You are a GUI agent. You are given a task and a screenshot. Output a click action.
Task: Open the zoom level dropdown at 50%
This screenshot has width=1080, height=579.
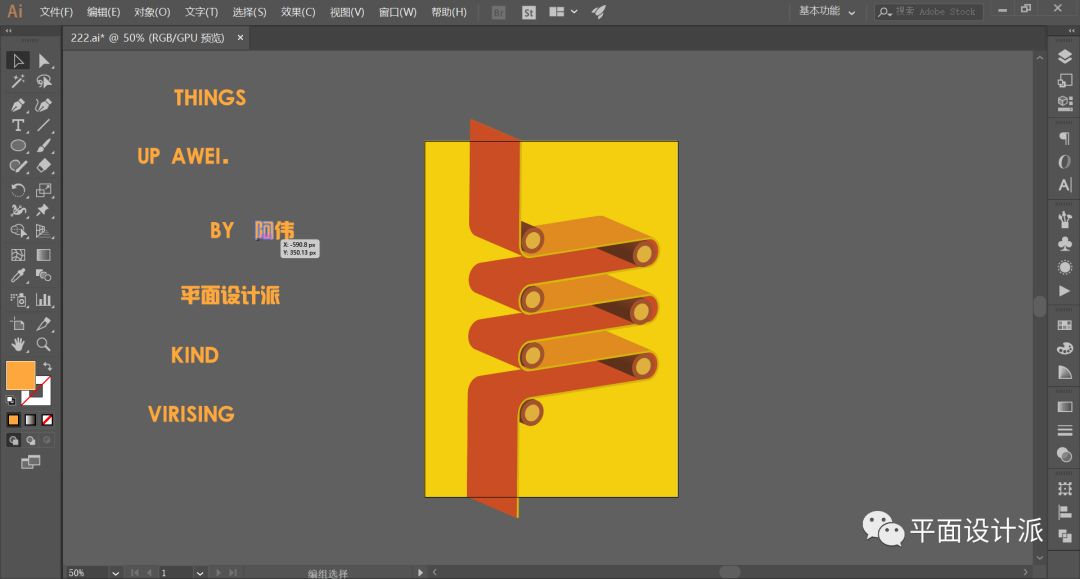pos(115,573)
